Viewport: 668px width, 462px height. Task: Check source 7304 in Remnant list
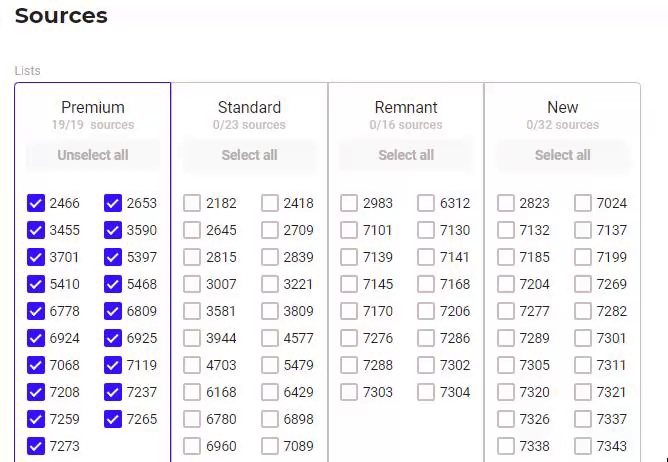[x=426, y=392]
